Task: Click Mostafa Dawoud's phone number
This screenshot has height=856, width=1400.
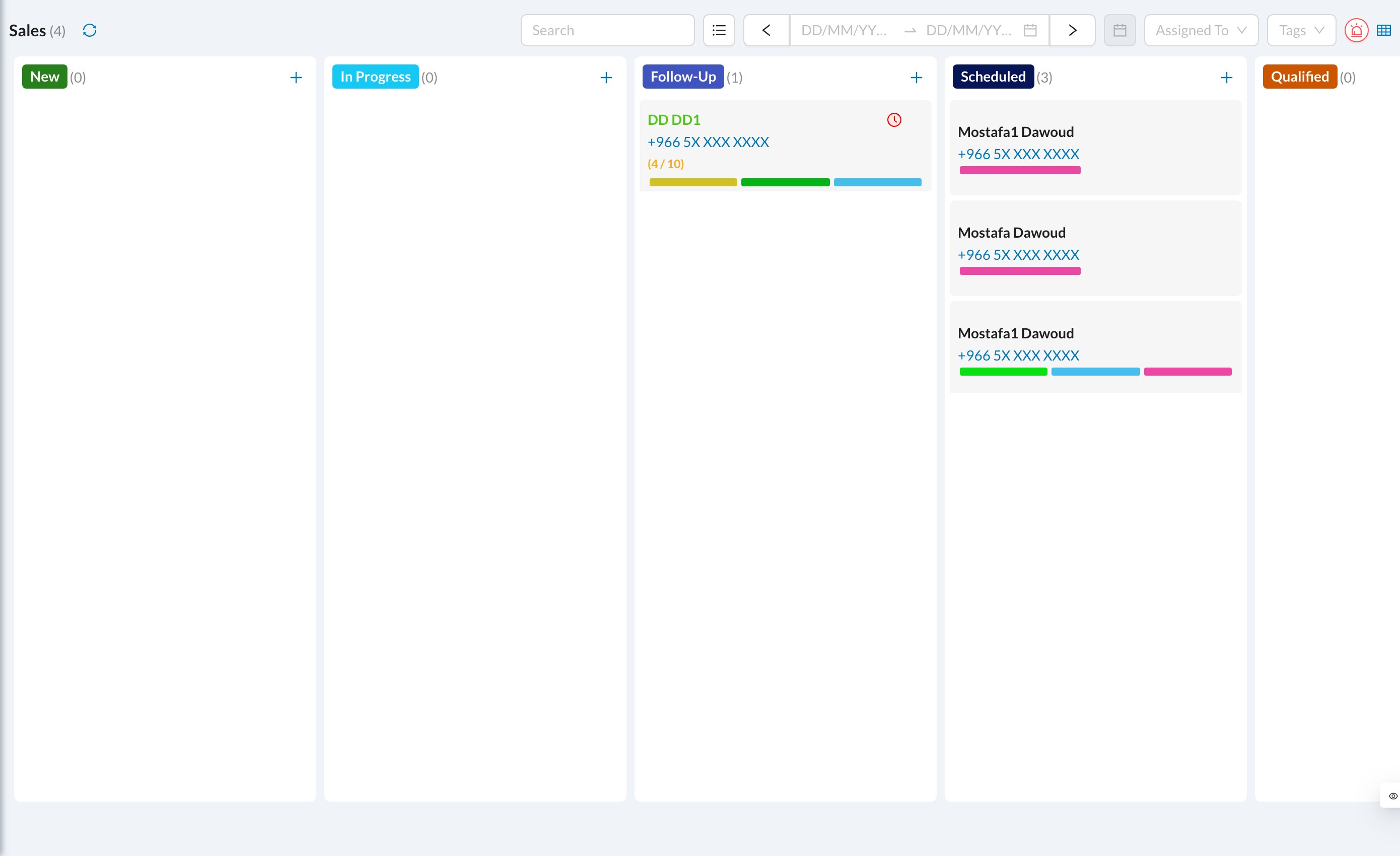Action: coord(1018,255)
